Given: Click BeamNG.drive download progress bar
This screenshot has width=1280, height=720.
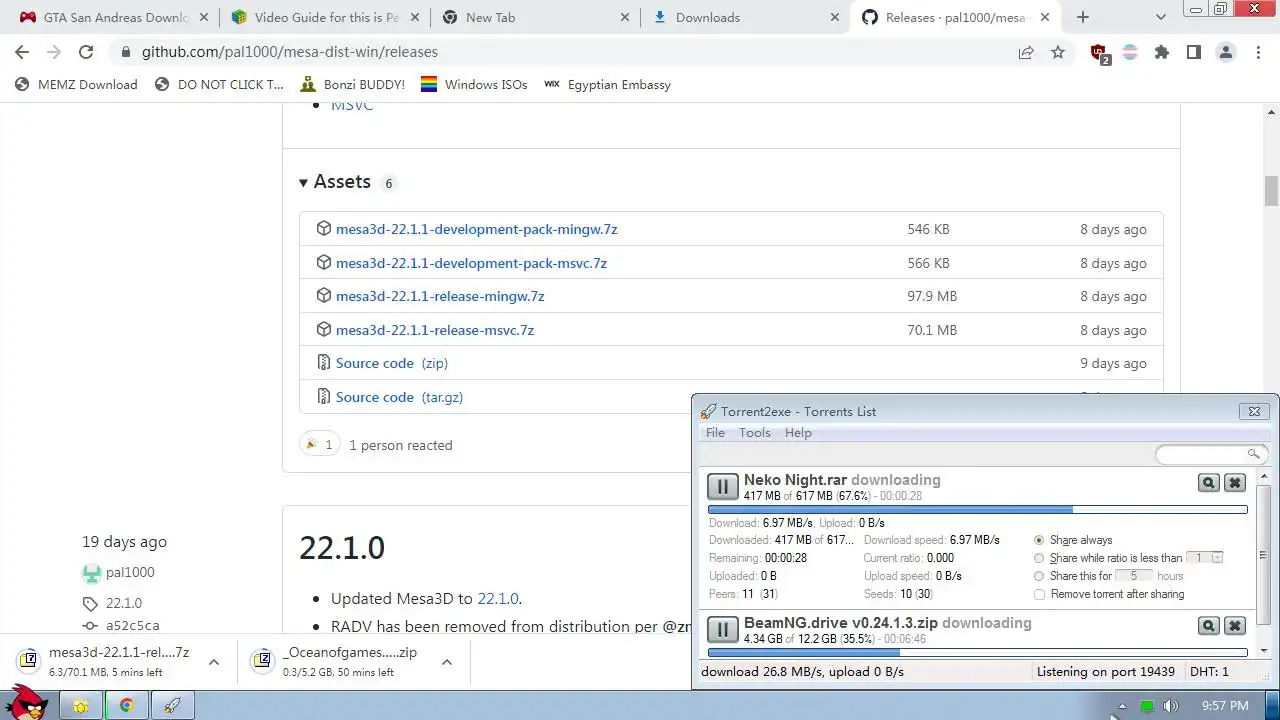Looking at the screenshot, I should tap(977, 653).
